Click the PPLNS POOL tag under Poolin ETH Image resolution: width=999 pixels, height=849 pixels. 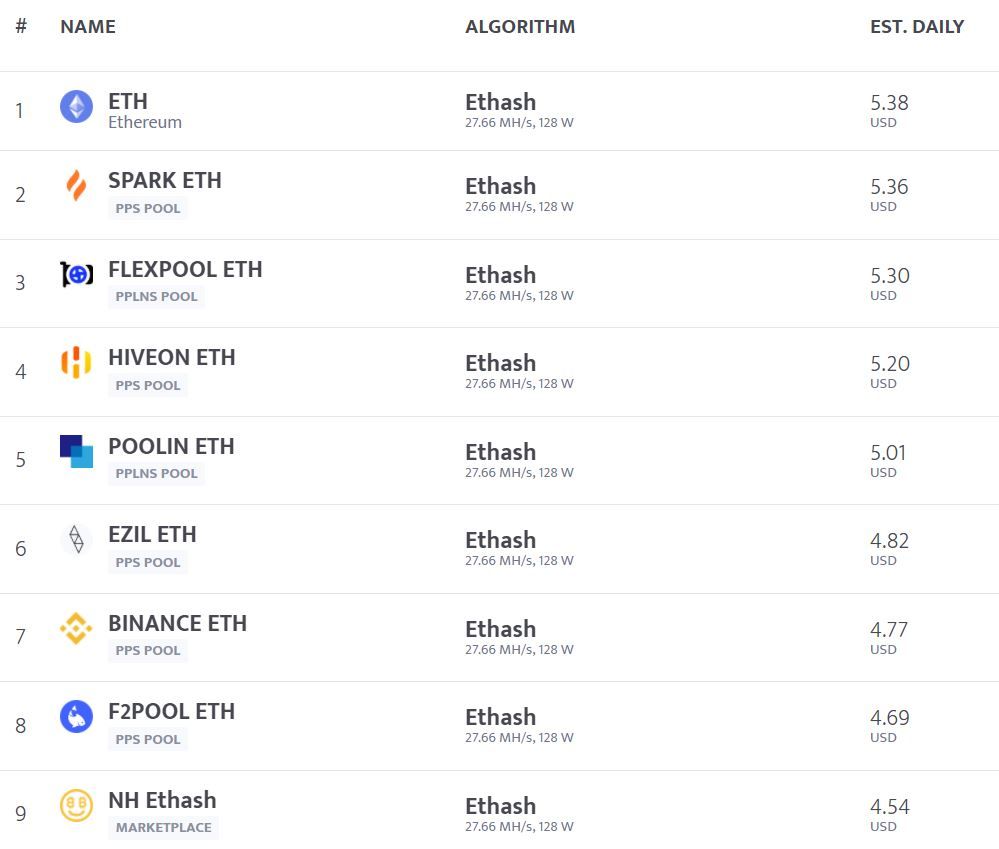click(157, 473)
